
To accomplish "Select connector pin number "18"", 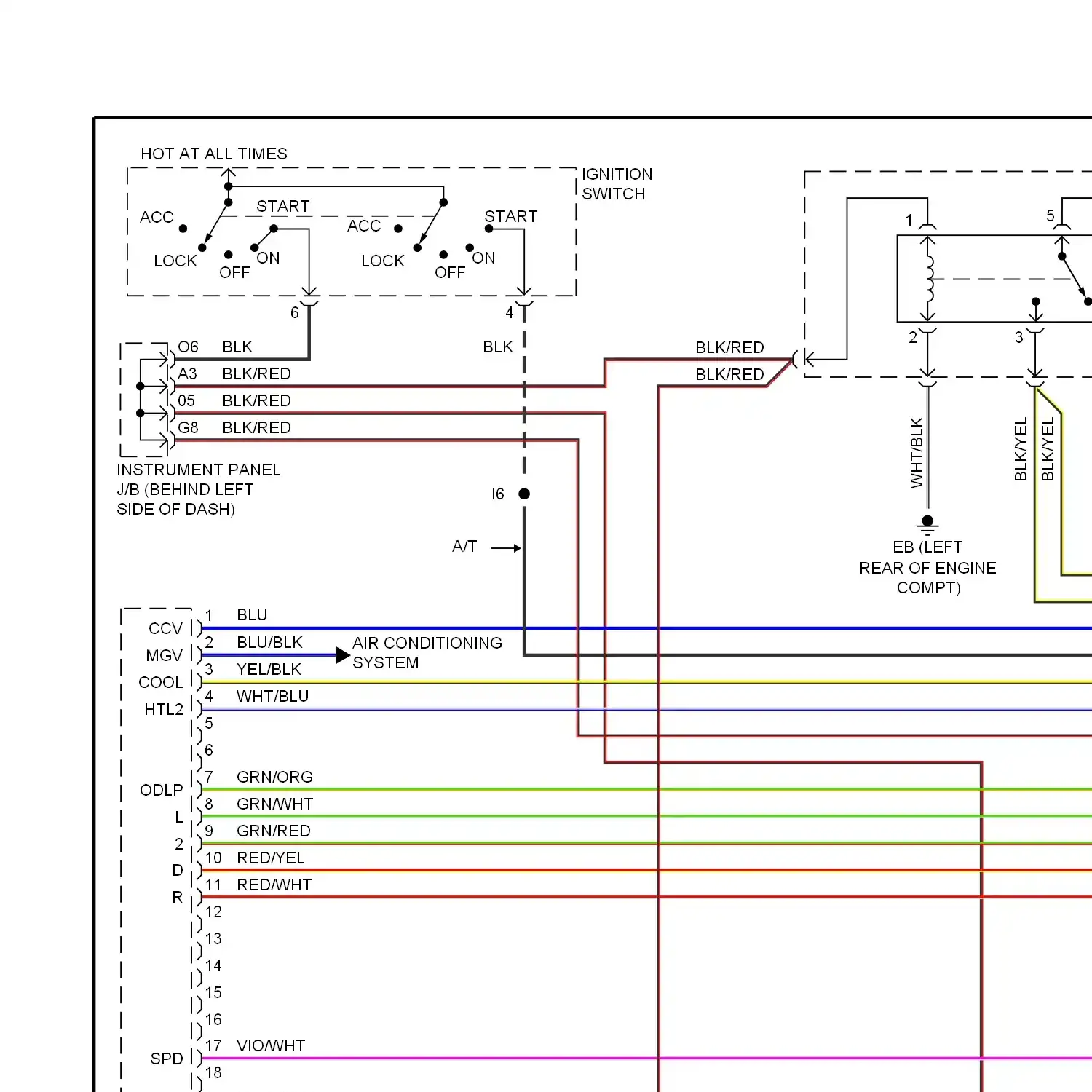I will click(213, 1072).
